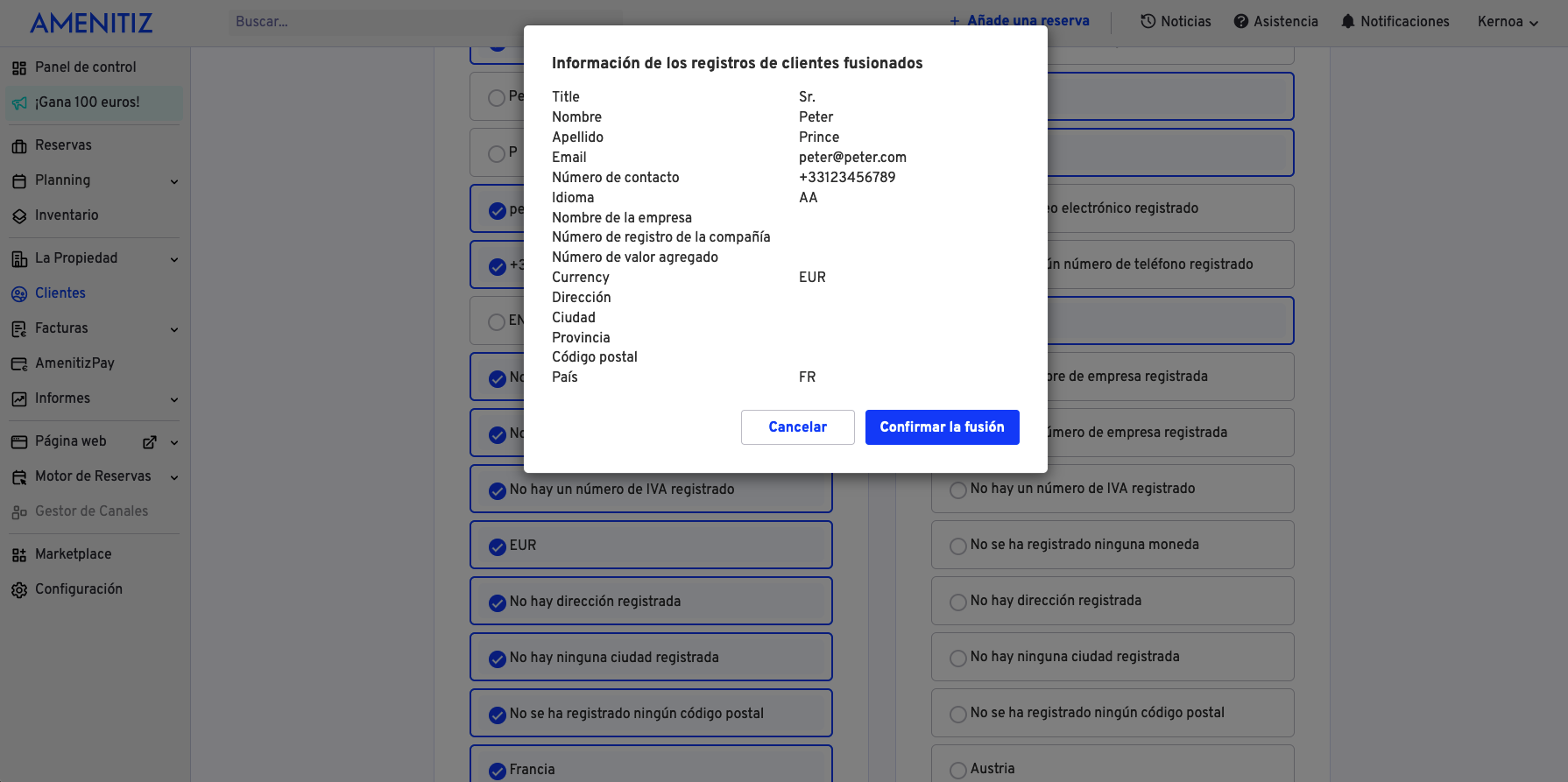The image size is (1568, 782).
Task: Click the plus icon for Añade una reserva
Action: coord(955,21)
